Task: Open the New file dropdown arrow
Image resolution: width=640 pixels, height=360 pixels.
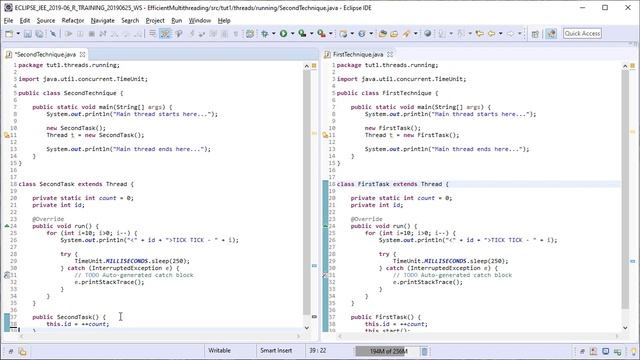Action: (18, 34)
